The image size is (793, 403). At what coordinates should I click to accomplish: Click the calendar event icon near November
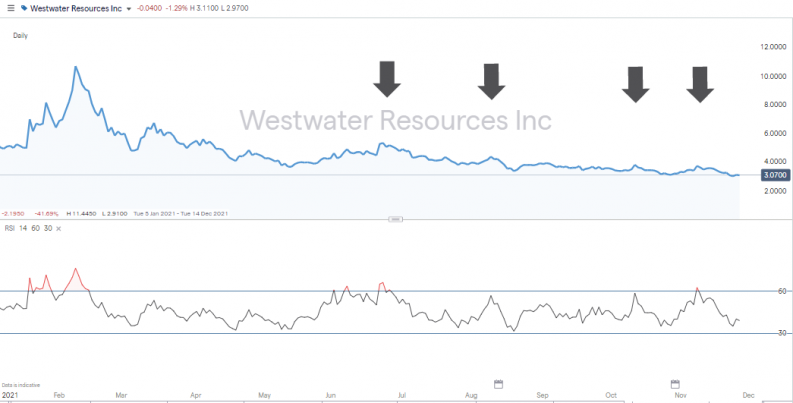[675, 384]
